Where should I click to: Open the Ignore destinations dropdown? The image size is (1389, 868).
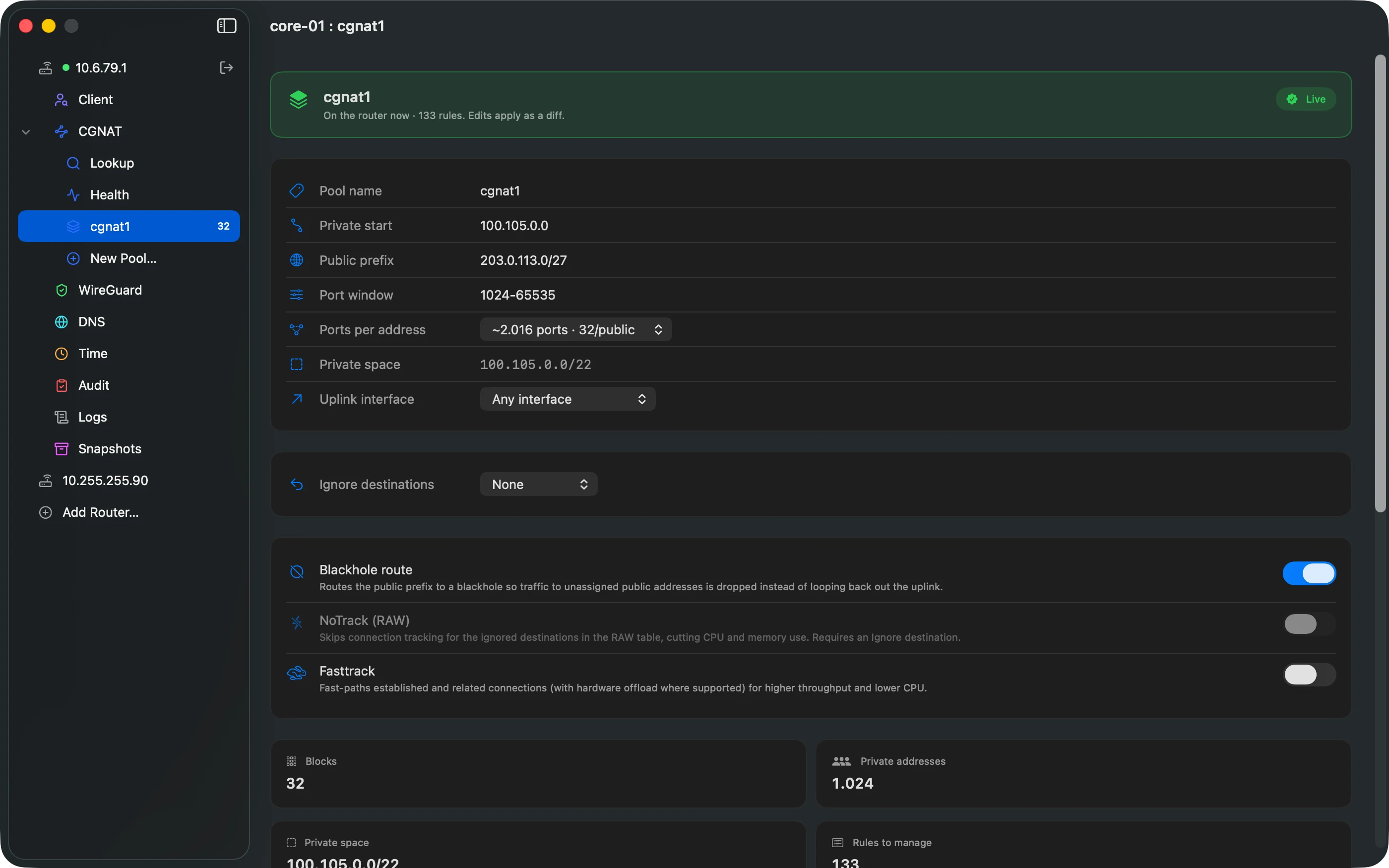click(x=538, y=485)
